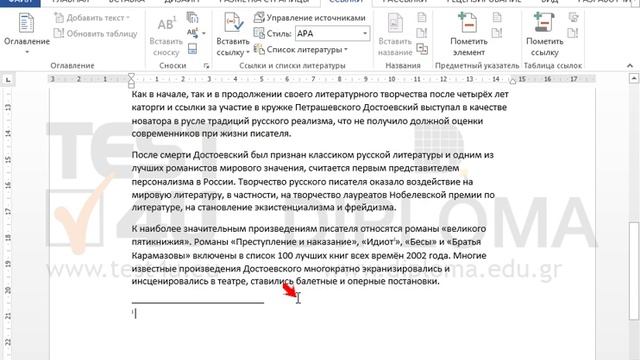Click Обновить таблицу in the Оглавление group
This screenshot has height=360, width=640.
click(x=96, y=34)
